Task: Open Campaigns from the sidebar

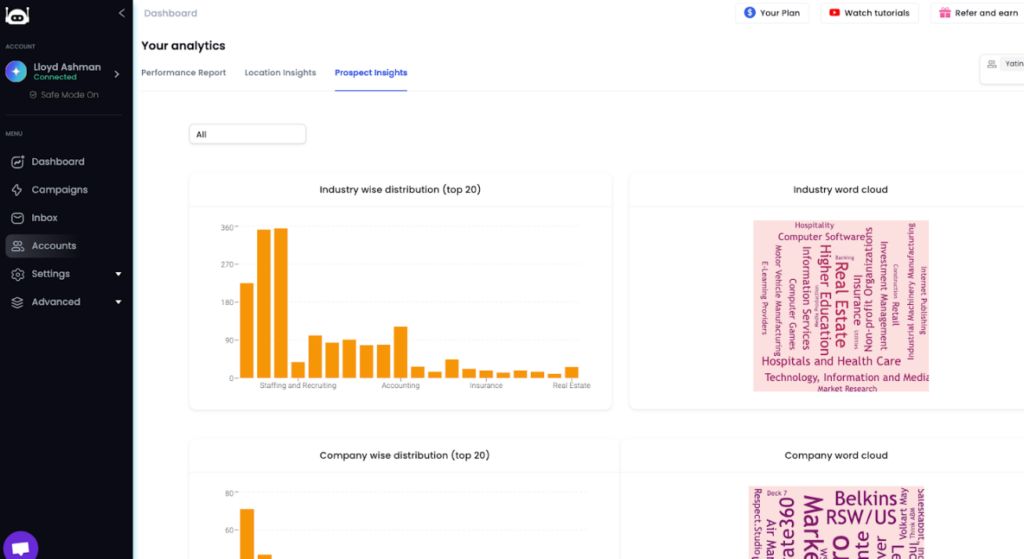Action: [x=59, y=190]
